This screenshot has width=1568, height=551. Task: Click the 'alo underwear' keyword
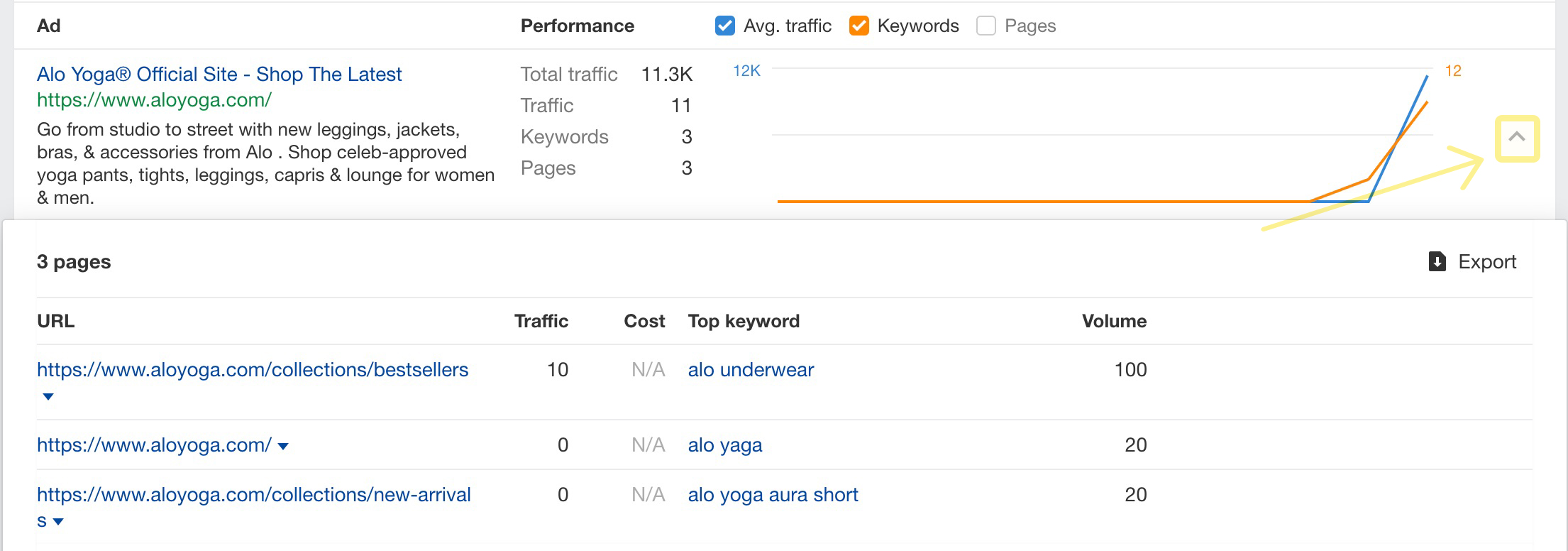pyautogui.click(x=751, y=370)
